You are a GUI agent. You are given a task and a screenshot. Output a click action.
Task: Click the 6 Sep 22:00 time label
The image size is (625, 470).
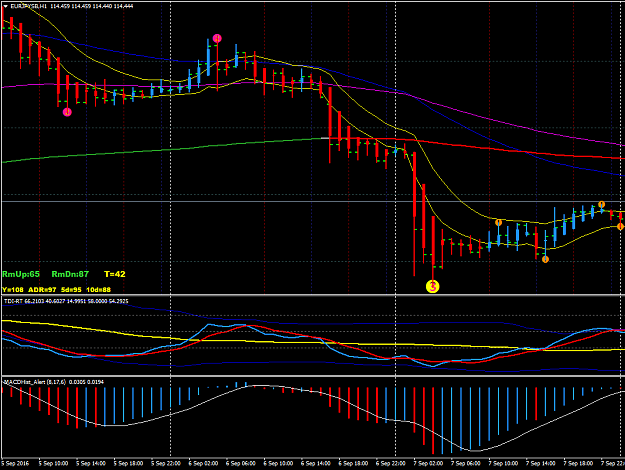click(390, 463)
